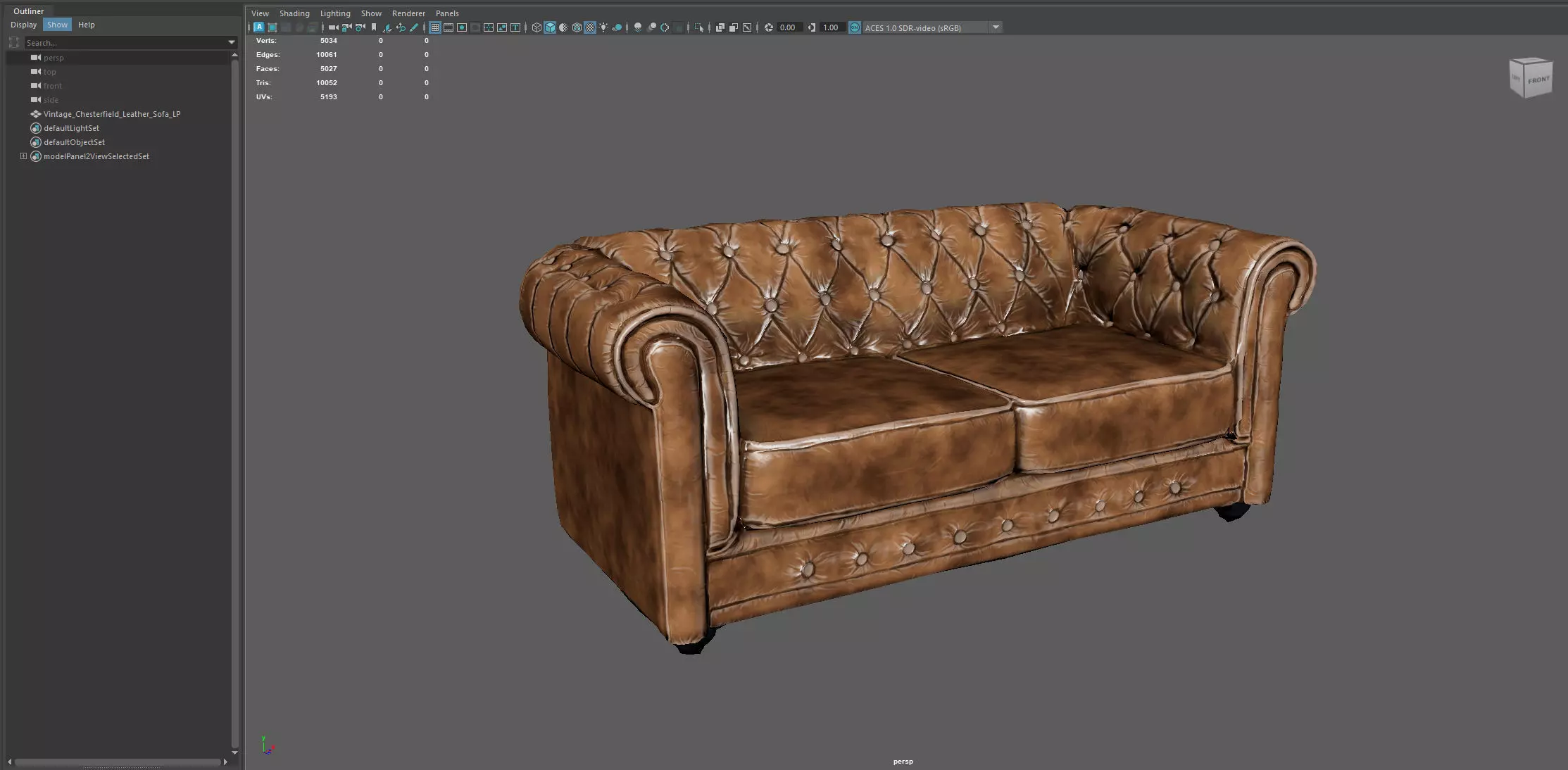Expand the modelPanel2ViewSelectedSet node
This screenshot has height=770, width=1568.
click(23, 156)
